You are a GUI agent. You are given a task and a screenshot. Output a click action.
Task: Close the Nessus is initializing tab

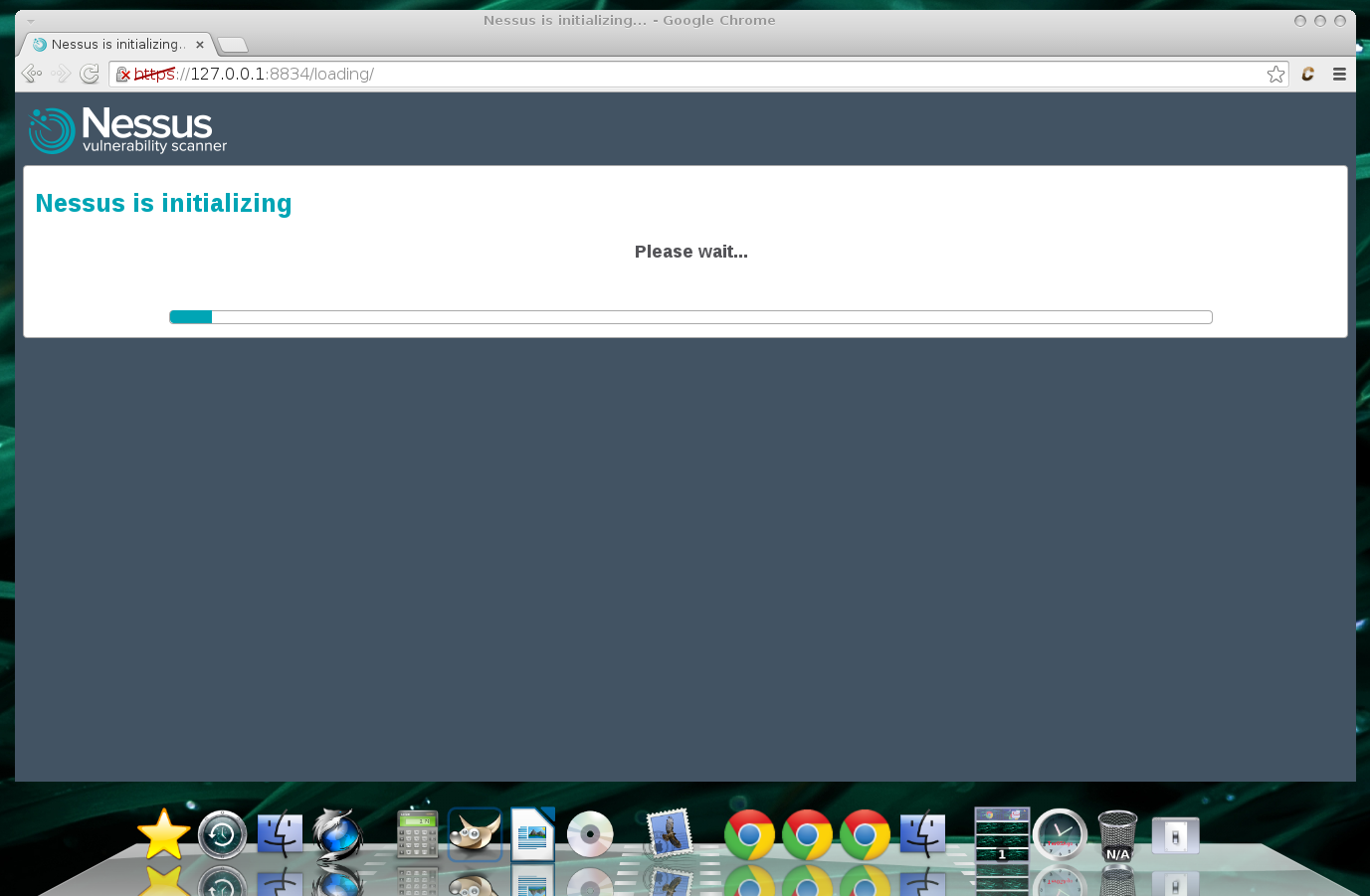pos(200,45)
